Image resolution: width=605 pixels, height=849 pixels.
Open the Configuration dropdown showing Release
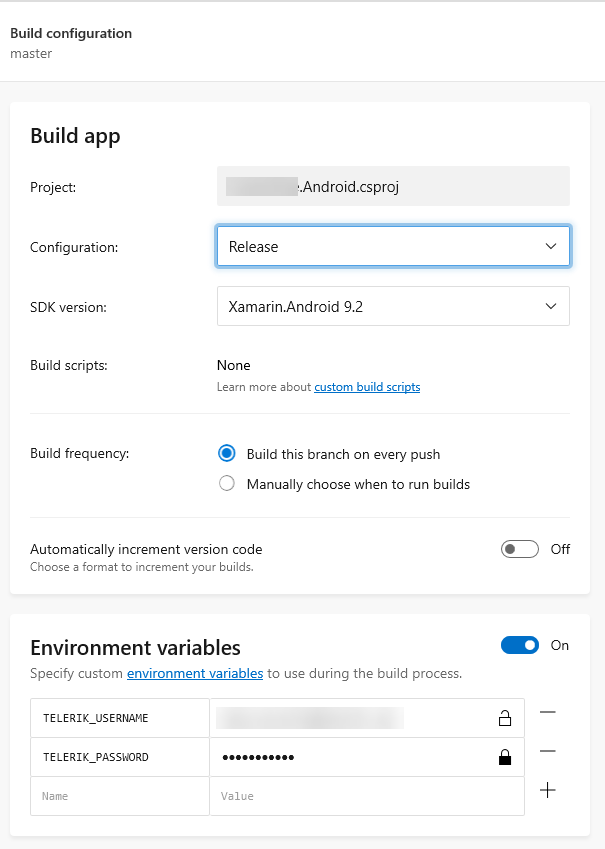pyautogui.click(x=393, y=246)
